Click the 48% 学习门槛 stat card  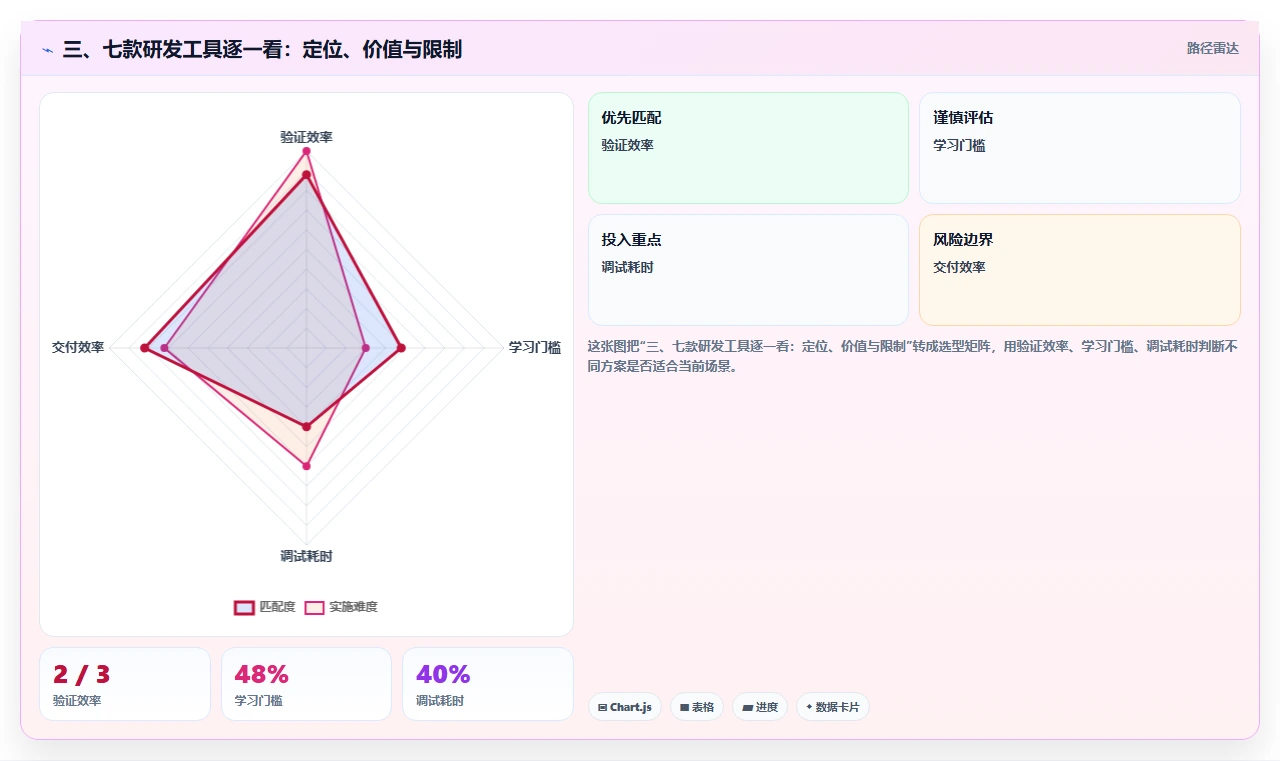306,684
